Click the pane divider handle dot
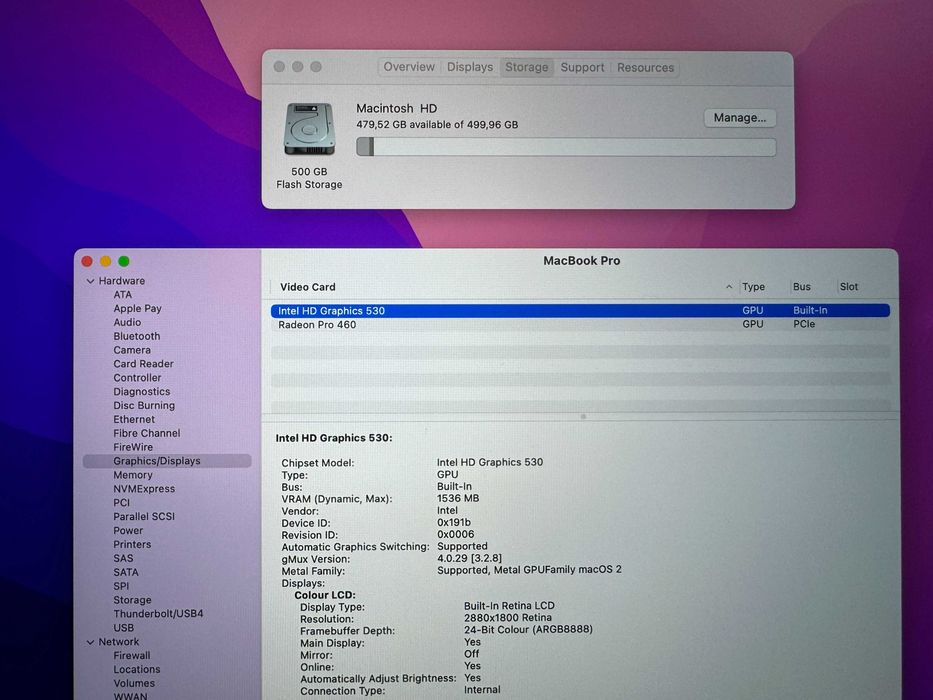This screenshot has height=700, width=933. click(583, 417)
